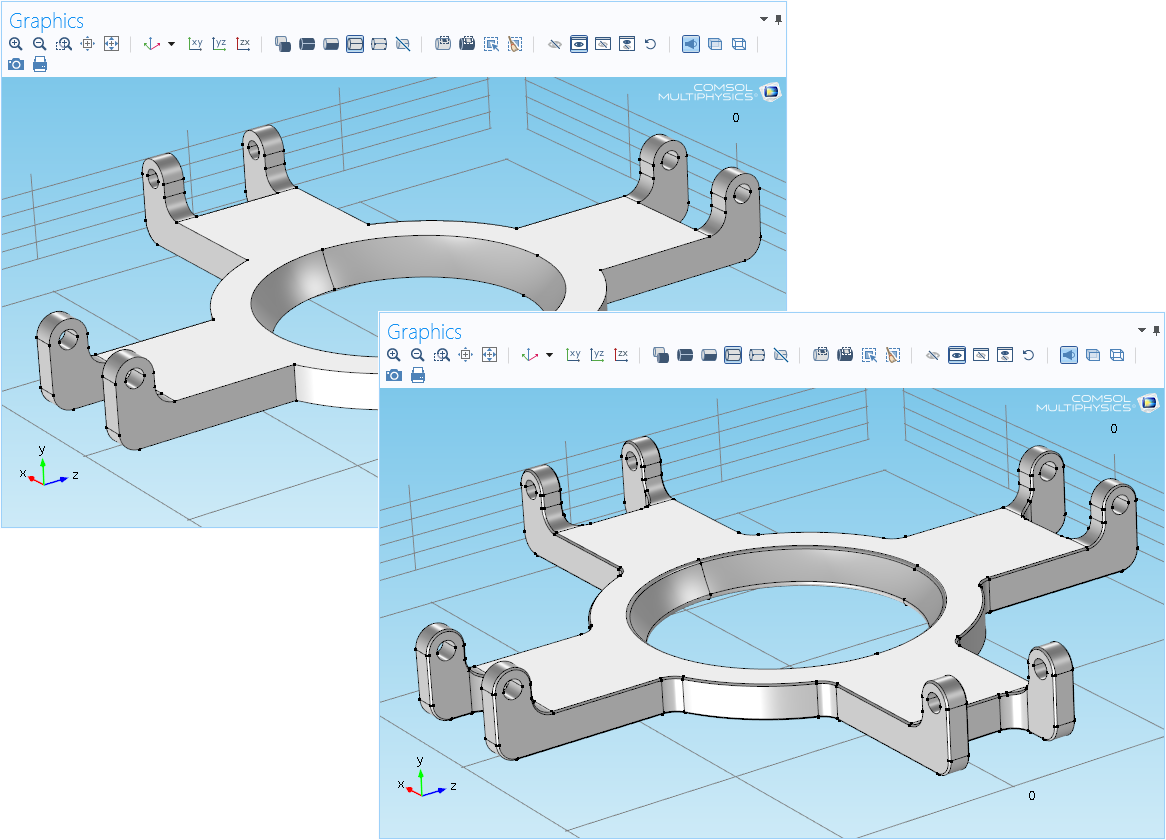Image resolution: width=1166 pixels, height=840 pixels.
Task: Toggle Wireframe Rendering in front Graphics window
Action: tap(1117, 355)
